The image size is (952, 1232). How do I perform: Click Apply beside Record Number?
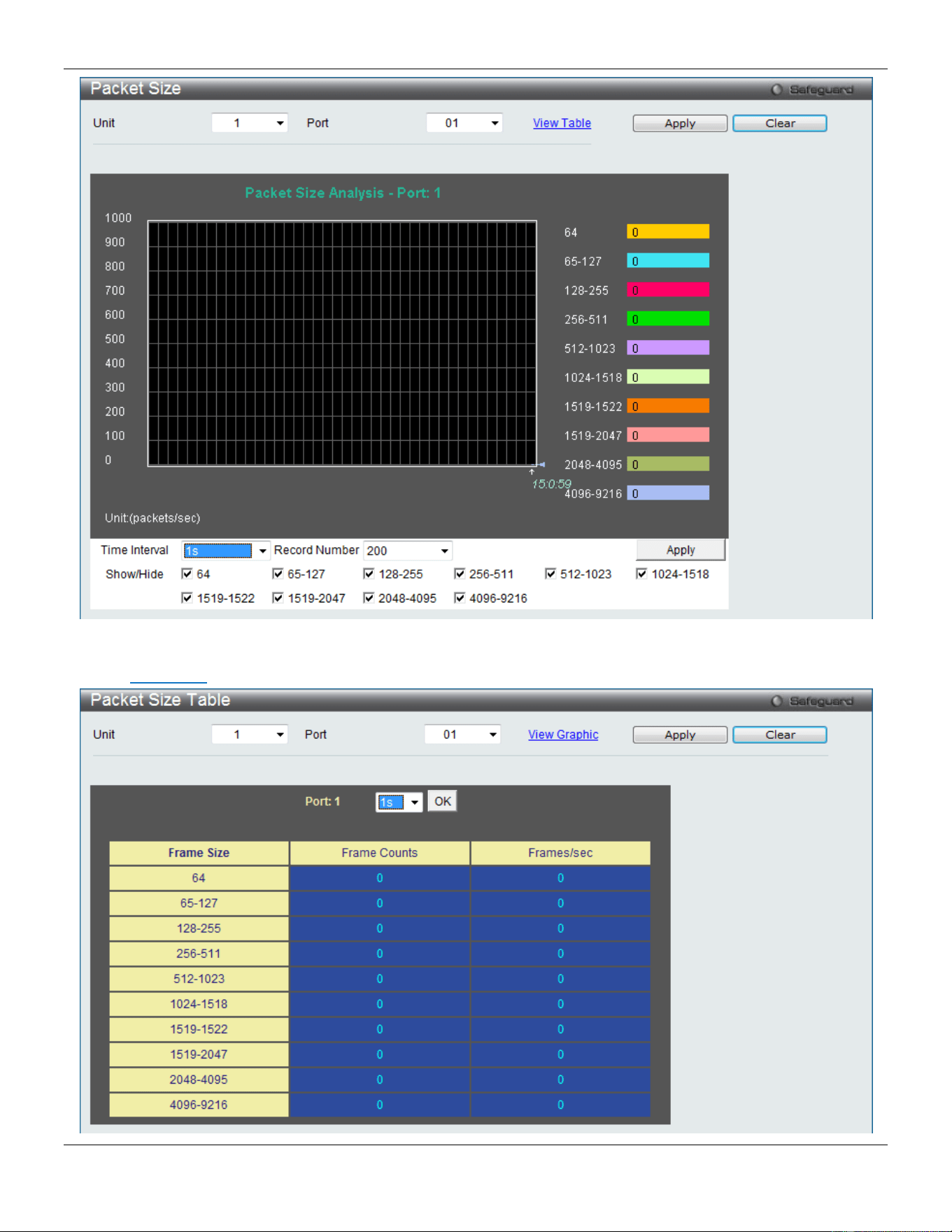coord(681,550)
